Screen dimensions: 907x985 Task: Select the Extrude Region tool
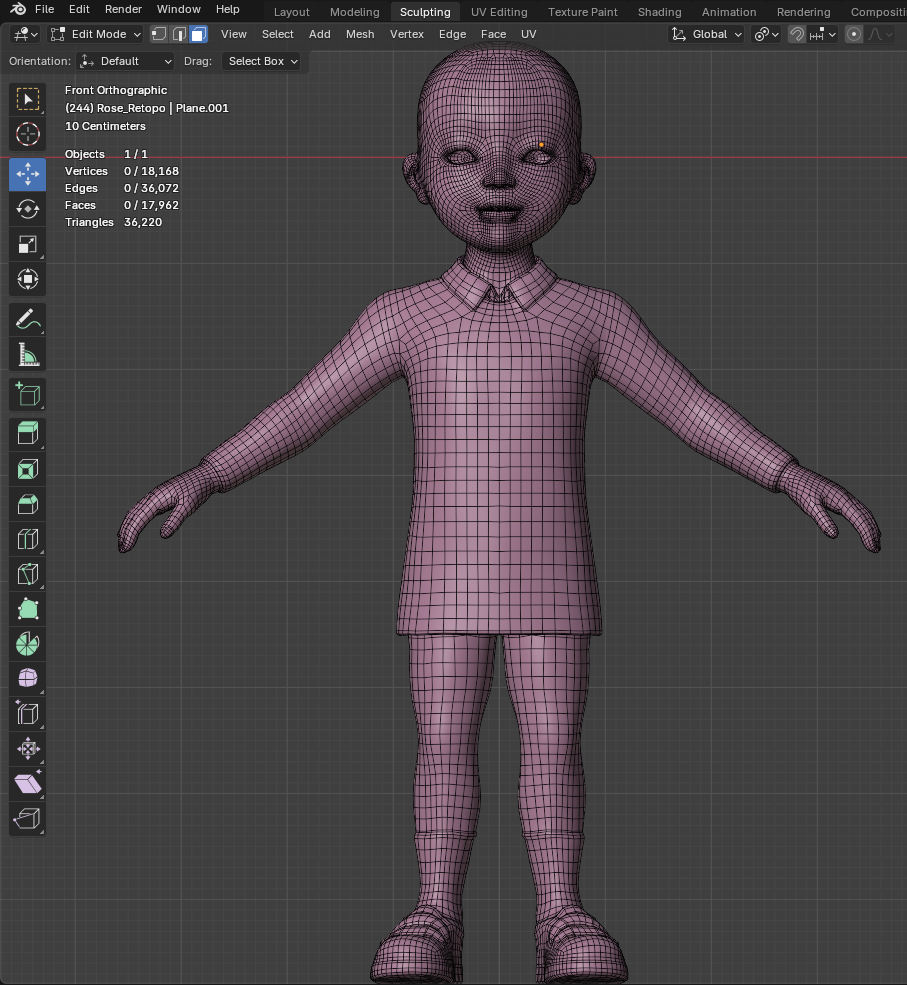coord(28,434)
